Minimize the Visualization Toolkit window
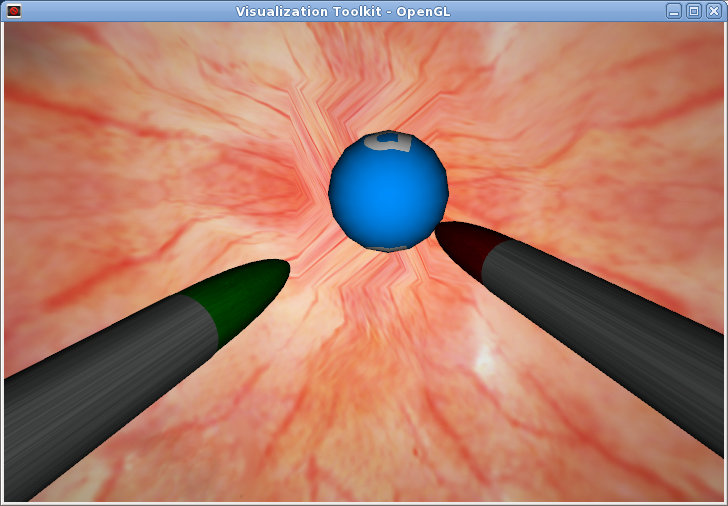Screen dimensions: 728x506 (674, 11)
